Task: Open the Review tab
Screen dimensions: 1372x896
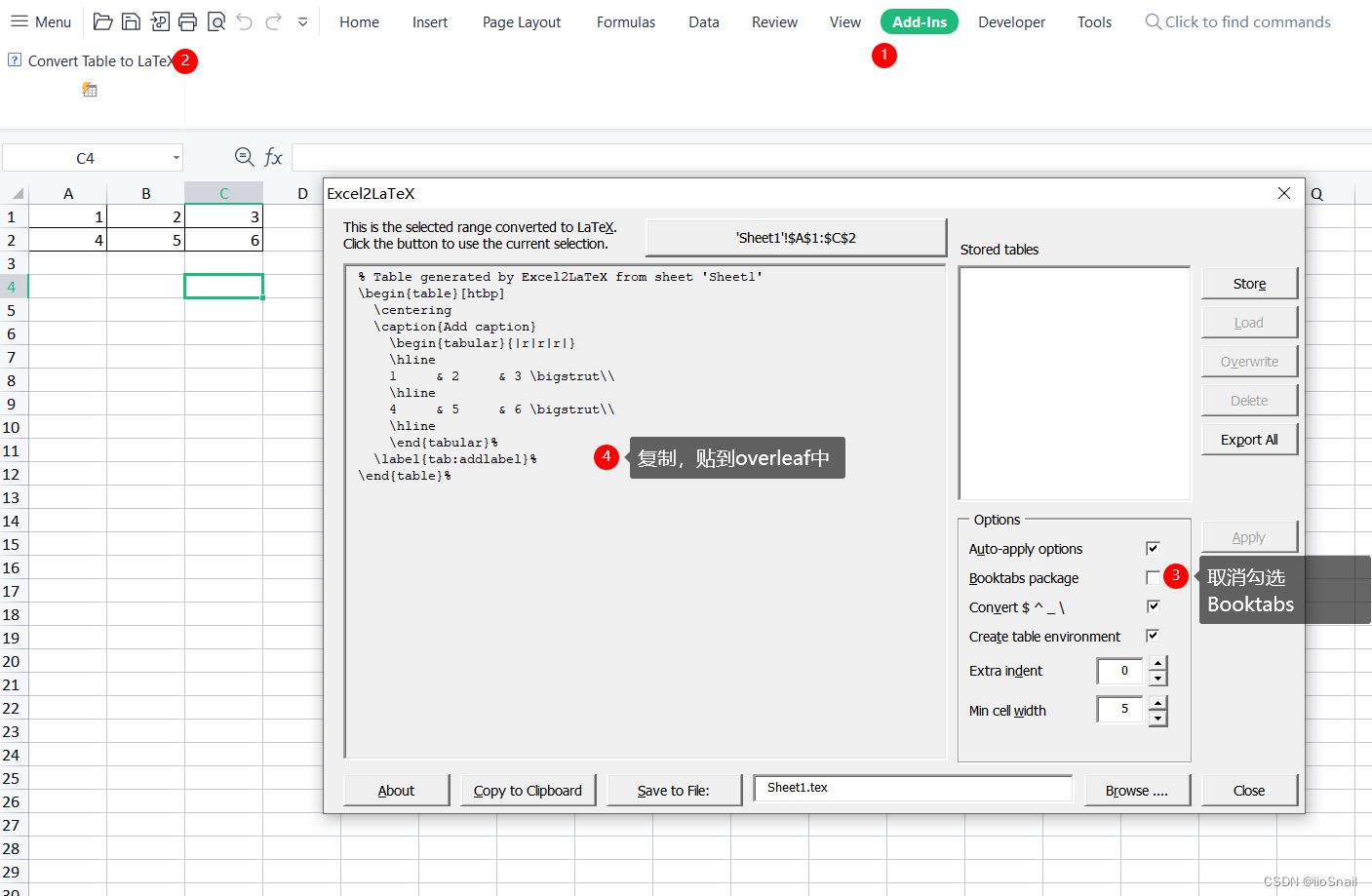Action: pyautogui.click(x=774, y=21)
